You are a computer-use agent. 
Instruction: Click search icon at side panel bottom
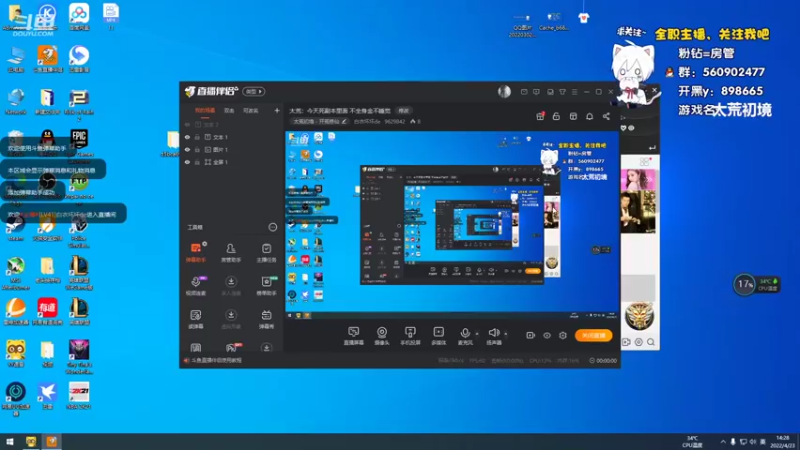(651, 342)
